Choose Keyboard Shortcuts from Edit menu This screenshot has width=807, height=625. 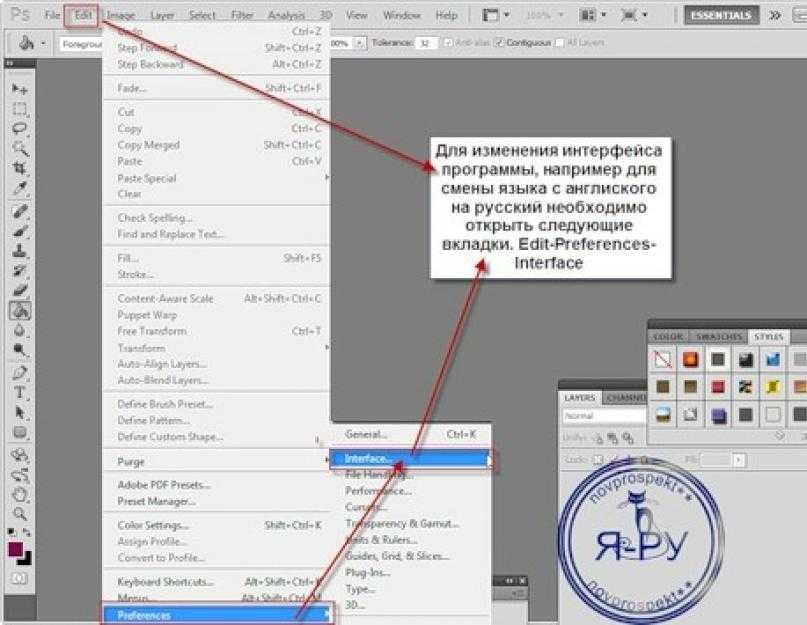[x=216, y=582]
